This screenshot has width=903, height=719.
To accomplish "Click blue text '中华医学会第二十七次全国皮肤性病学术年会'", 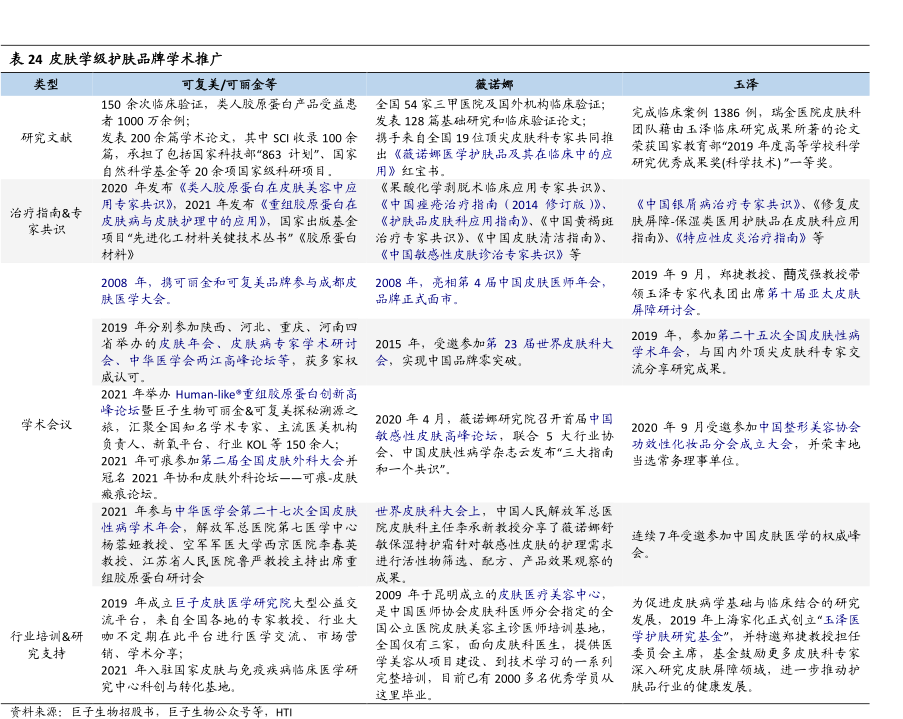I will click(x=229, y=519).
